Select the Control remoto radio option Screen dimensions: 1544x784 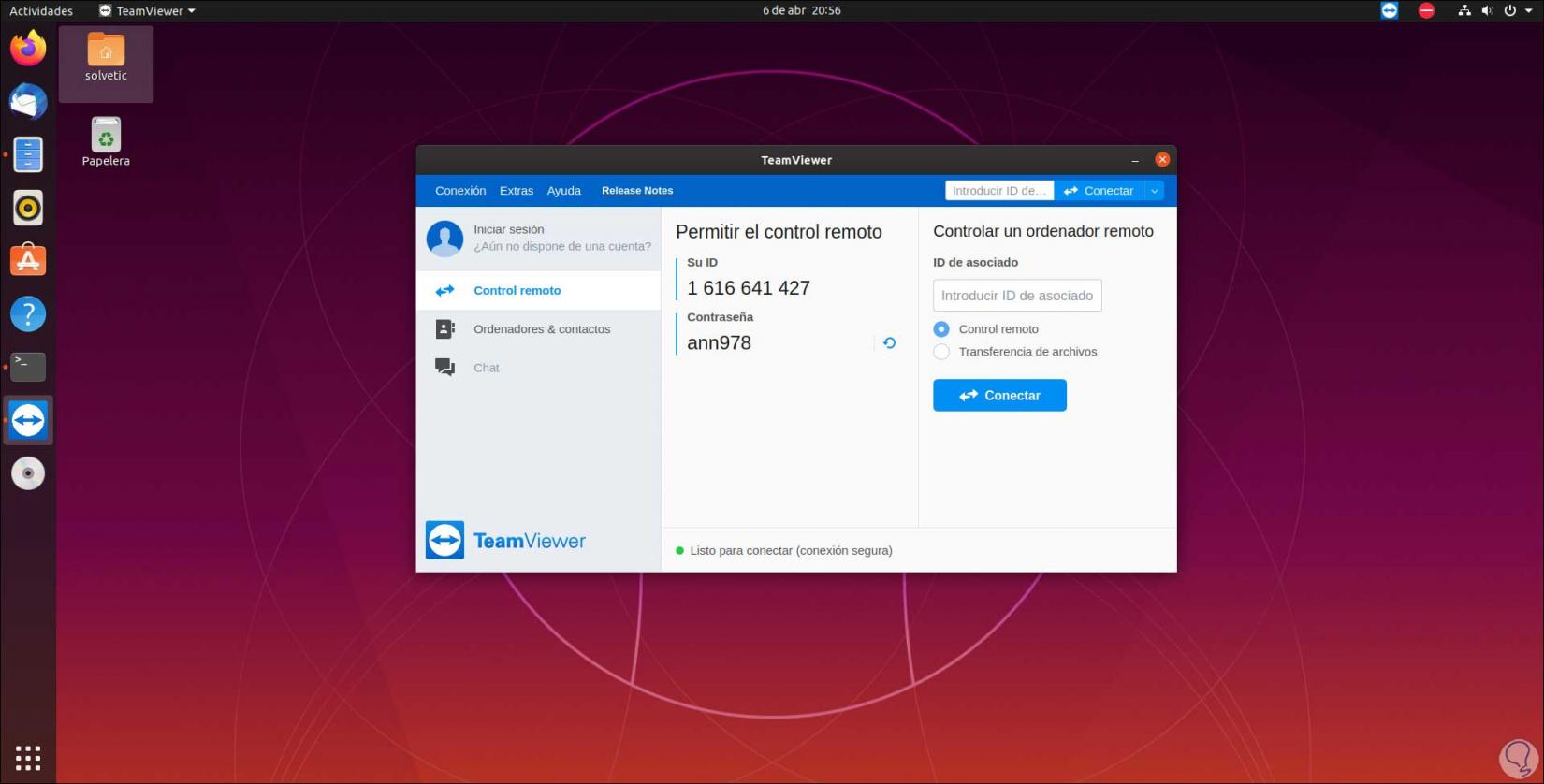pyautogui.click(x=941, y=329)
